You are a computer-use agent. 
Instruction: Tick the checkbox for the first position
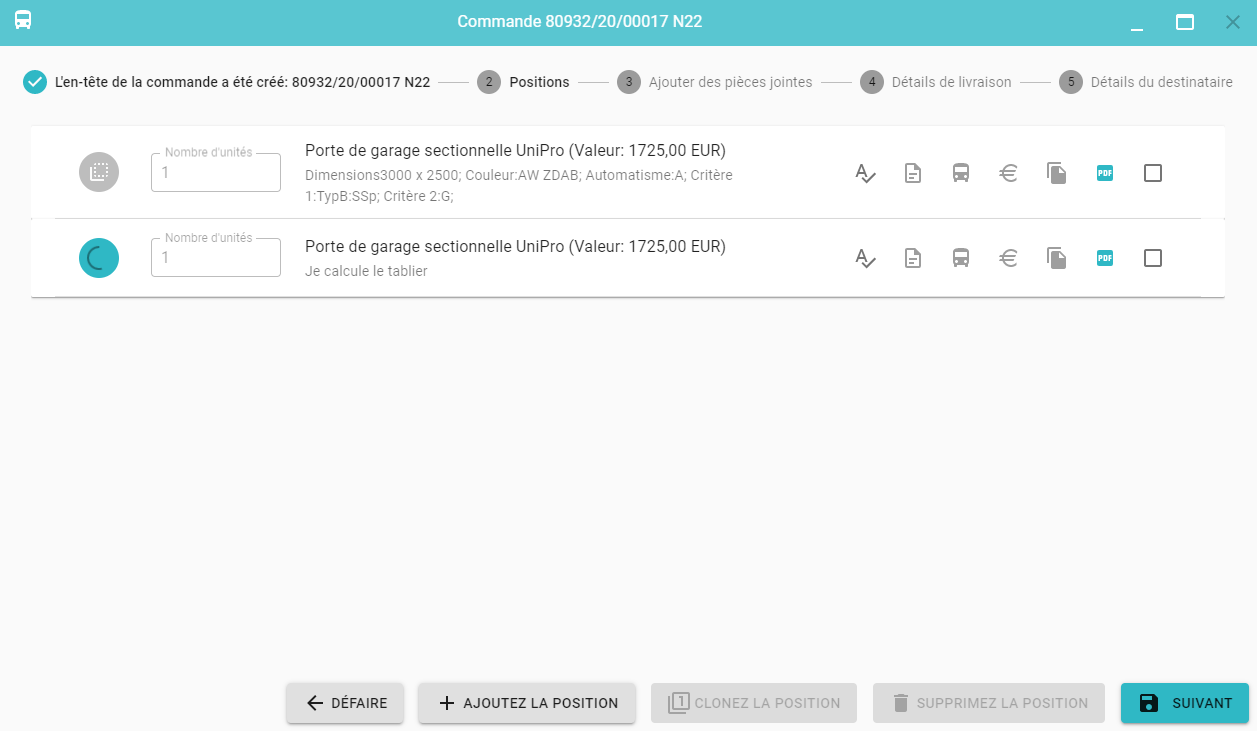(1153, 173)
